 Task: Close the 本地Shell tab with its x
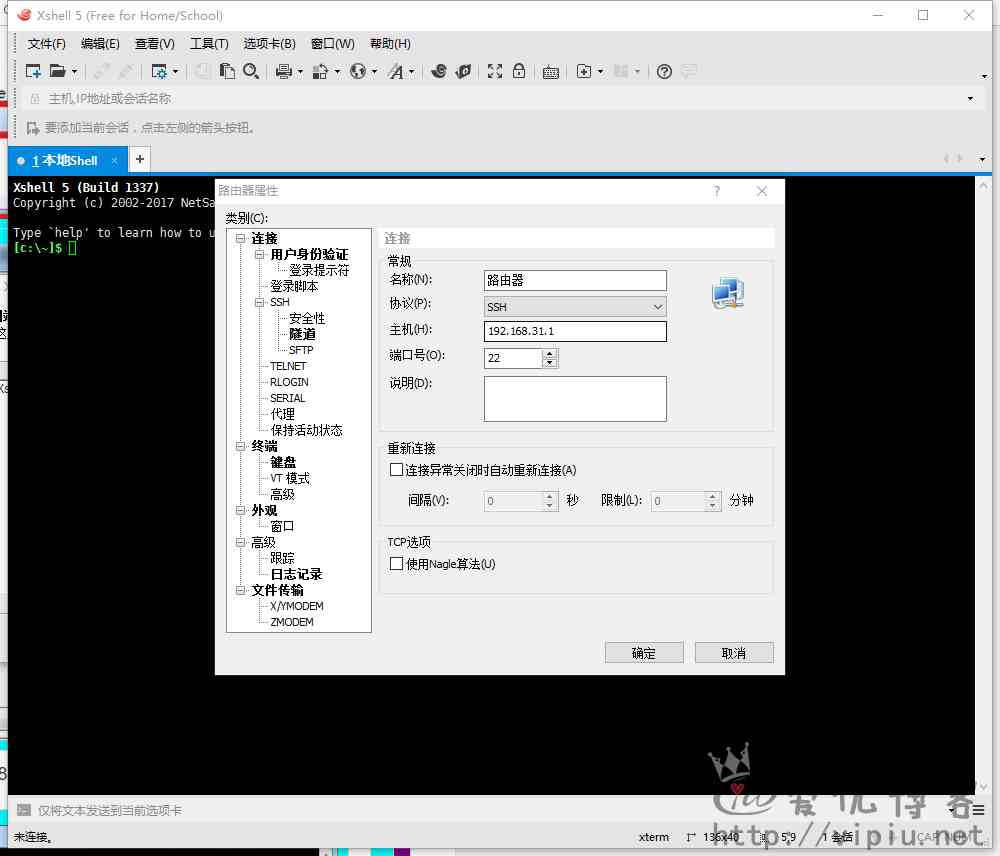tap(114, 161)
